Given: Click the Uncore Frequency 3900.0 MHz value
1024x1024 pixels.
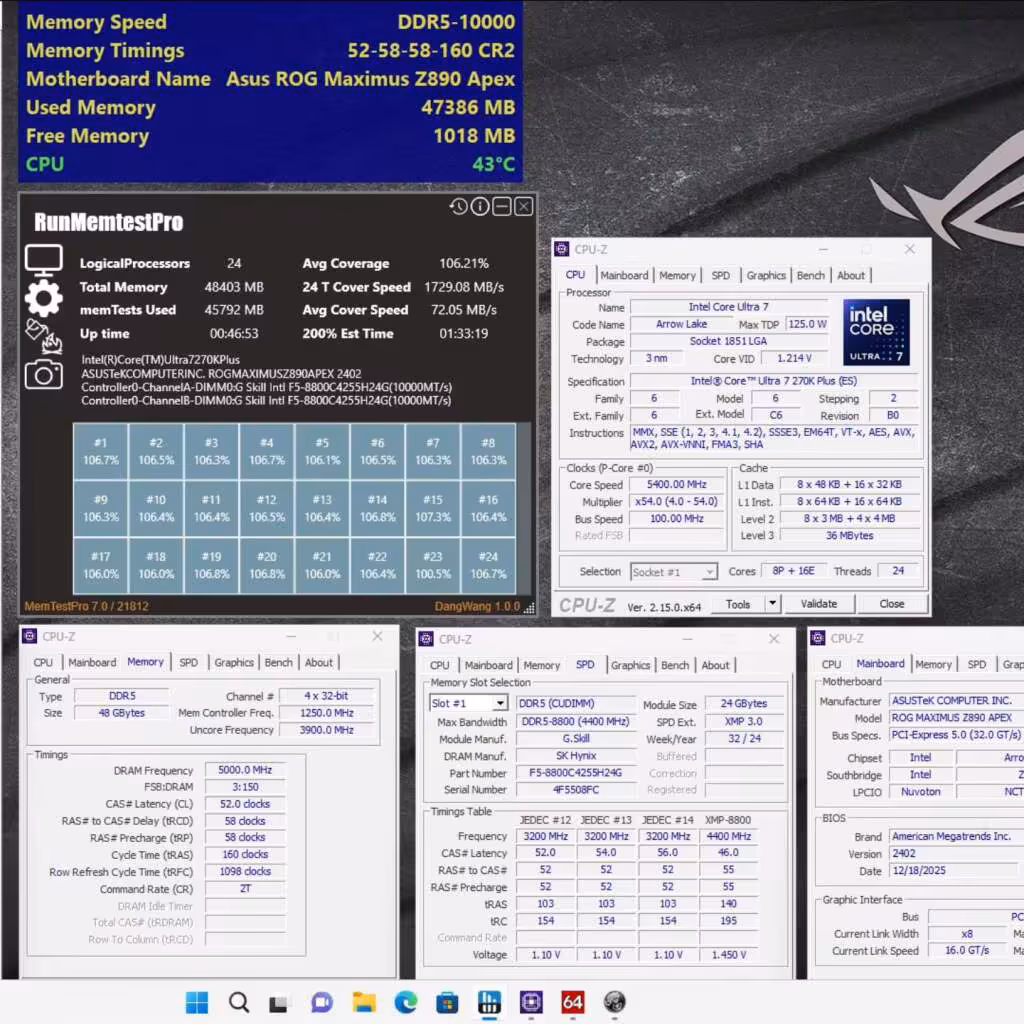Looking at the screenshot, I should click(327, 729).
